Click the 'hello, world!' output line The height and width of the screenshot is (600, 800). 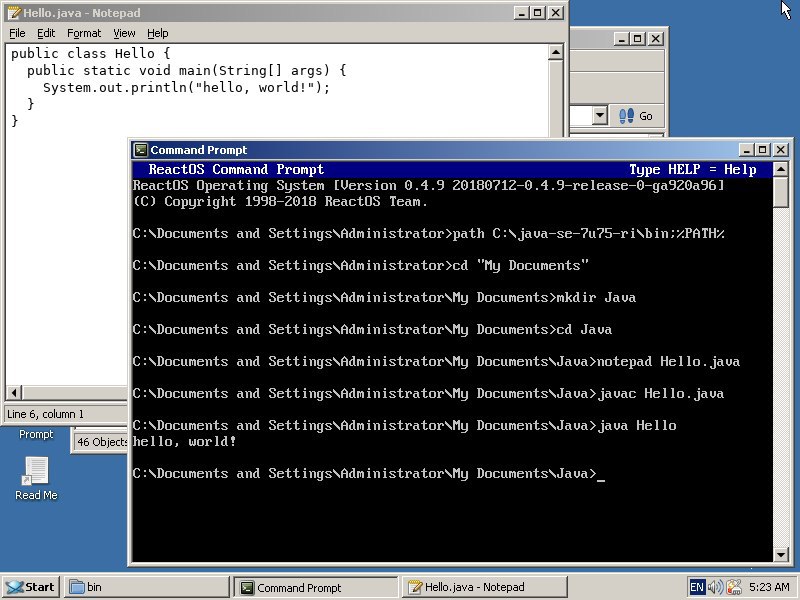184,441
